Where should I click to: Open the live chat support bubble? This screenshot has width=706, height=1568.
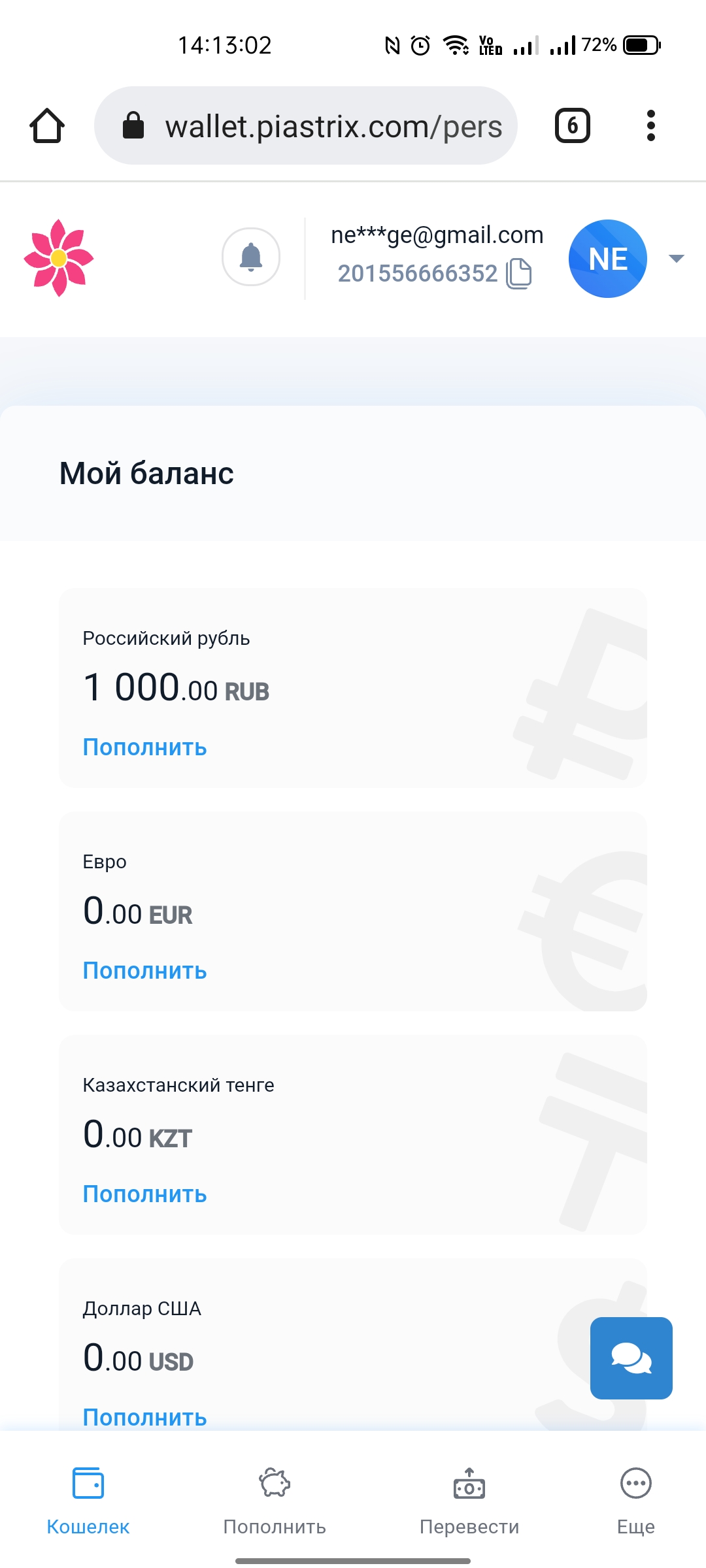631,1358
